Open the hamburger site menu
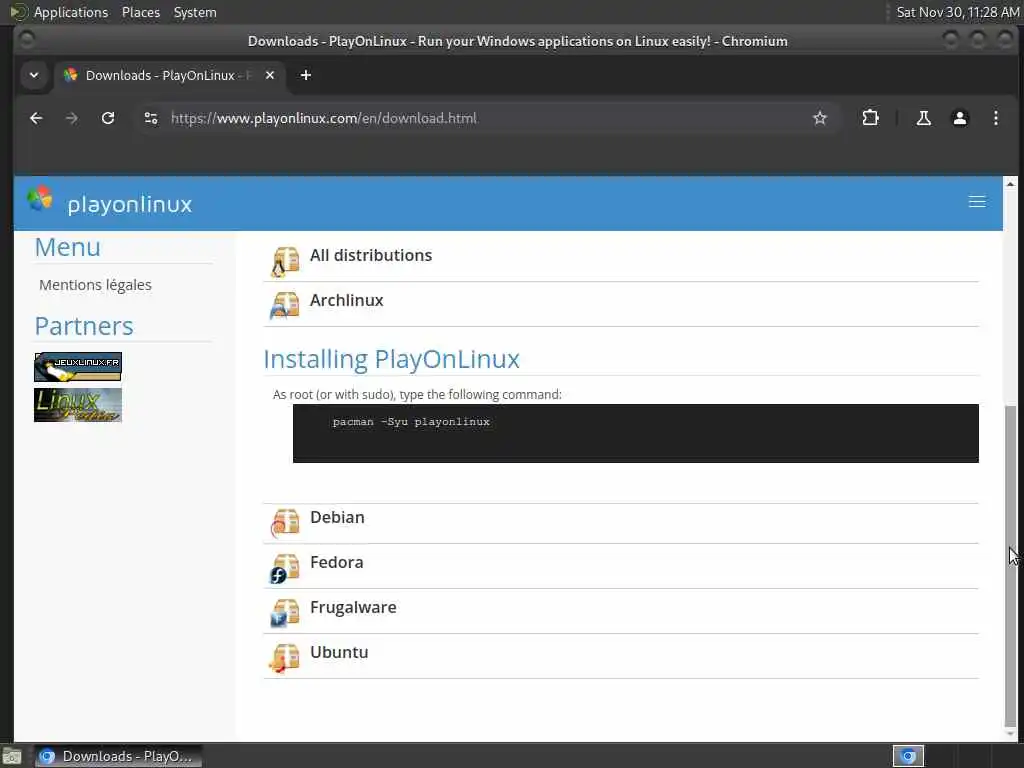This screenshot has width=1024, height=768. [x=977, y=202]
